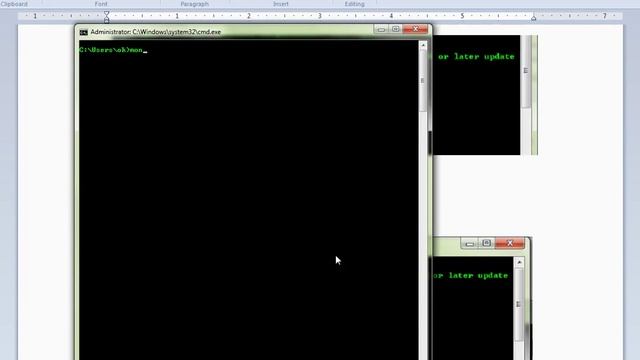640x360 pixels.
Task: Click the Insert group label in ribbon
Action: [281, 4]
